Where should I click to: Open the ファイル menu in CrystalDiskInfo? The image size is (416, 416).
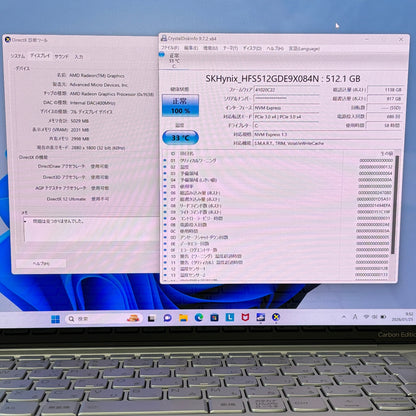tap(170, 48)
